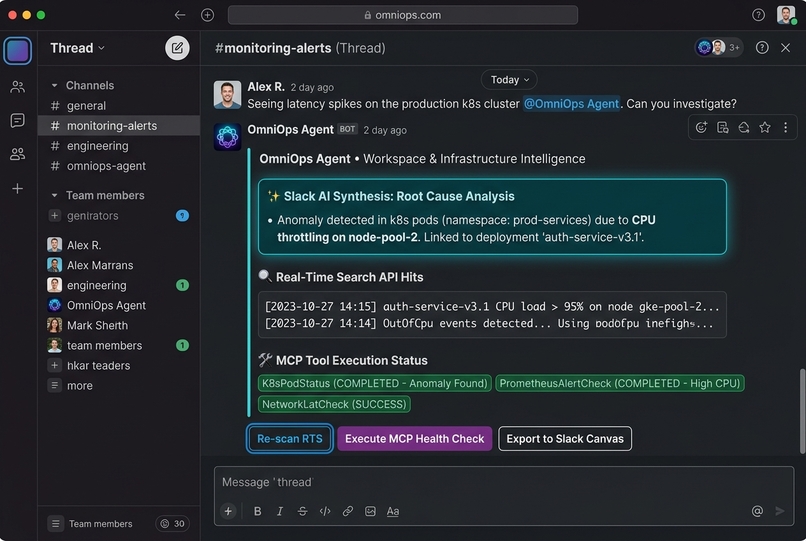Image resolution: width=806 pixels, height=541 pixels.
Task: Click the Aa text formatting icon
Action: 393,511
